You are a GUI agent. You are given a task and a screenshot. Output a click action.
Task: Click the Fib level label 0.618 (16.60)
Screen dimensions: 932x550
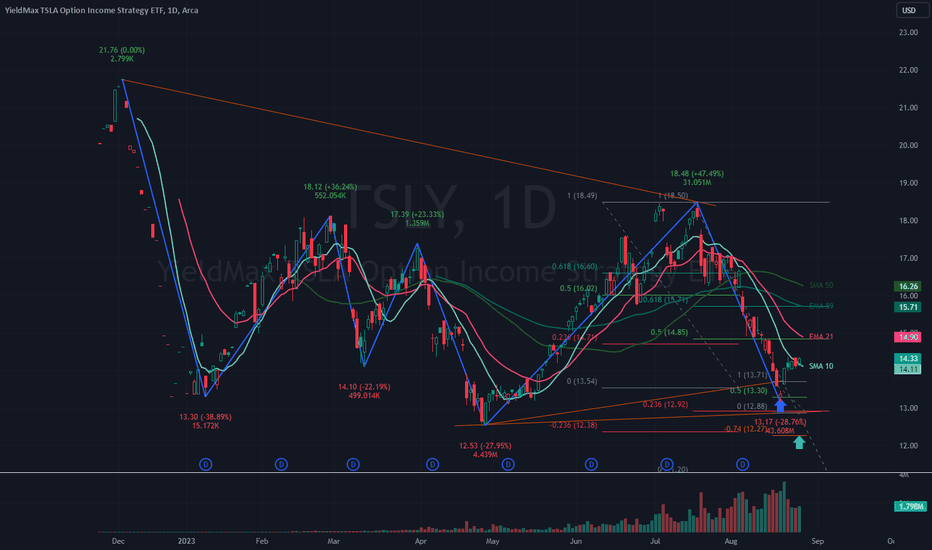tap(574, 266)
